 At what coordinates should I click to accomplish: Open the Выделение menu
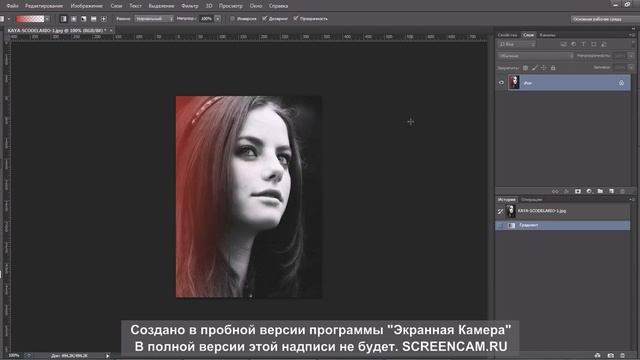[x=161, y=6]
